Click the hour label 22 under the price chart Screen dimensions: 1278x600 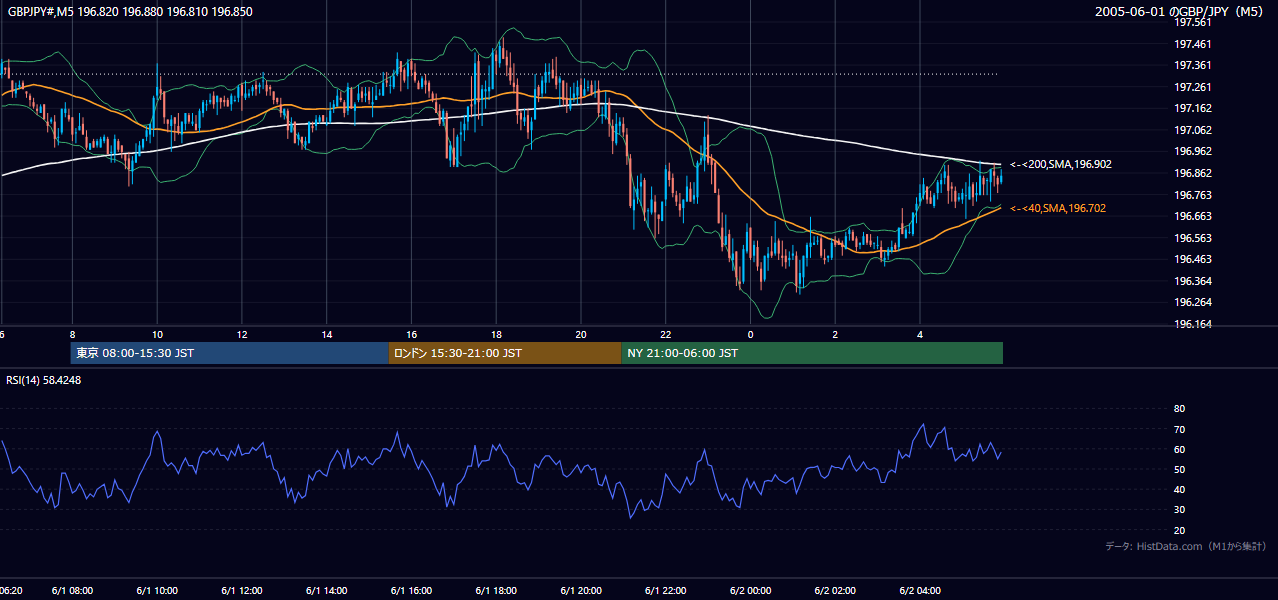(x=666, y=334)
